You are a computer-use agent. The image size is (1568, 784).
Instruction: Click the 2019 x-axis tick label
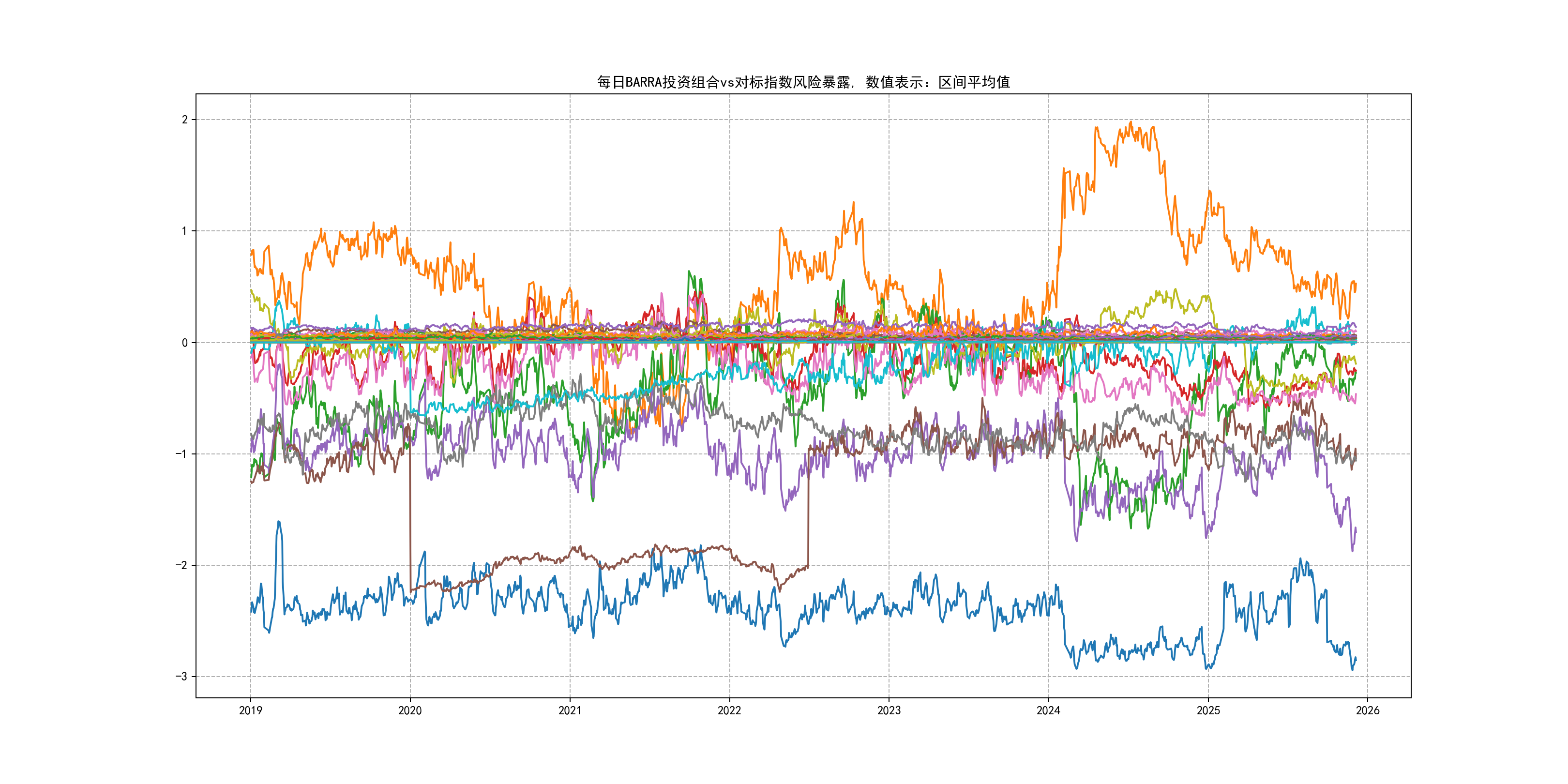pyautogui.click(x=250, y=710)
